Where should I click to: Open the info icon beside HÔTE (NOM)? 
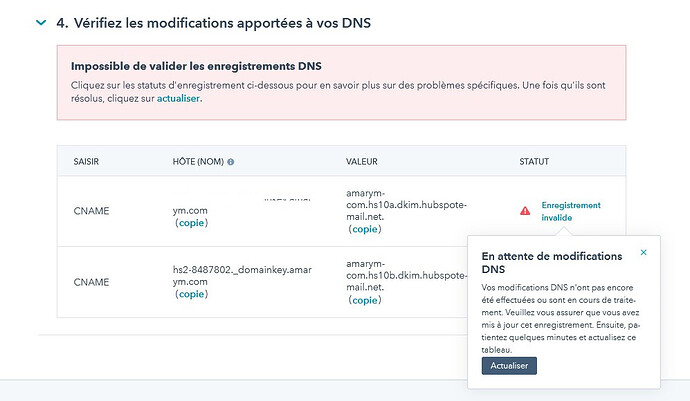(231, 162)
